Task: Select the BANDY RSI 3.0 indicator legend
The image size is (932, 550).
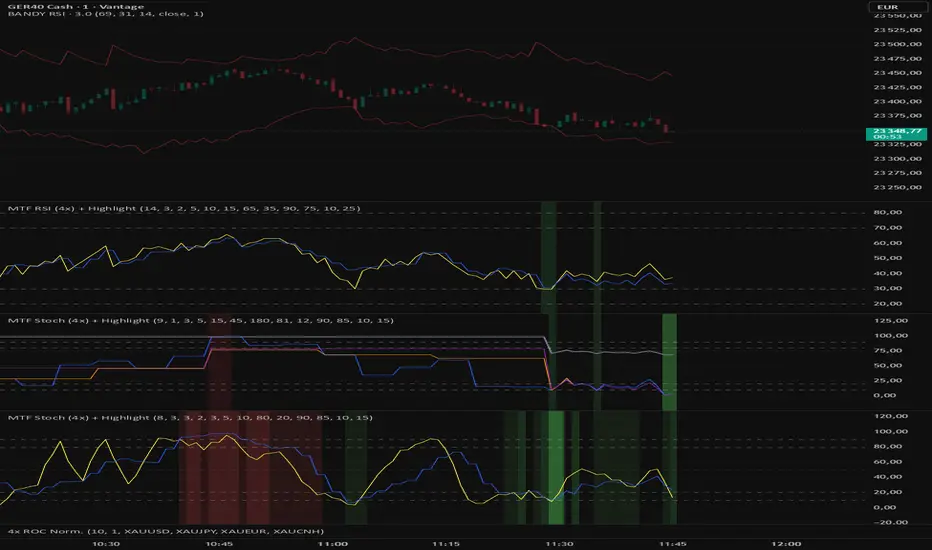Action: coord(105,14)
